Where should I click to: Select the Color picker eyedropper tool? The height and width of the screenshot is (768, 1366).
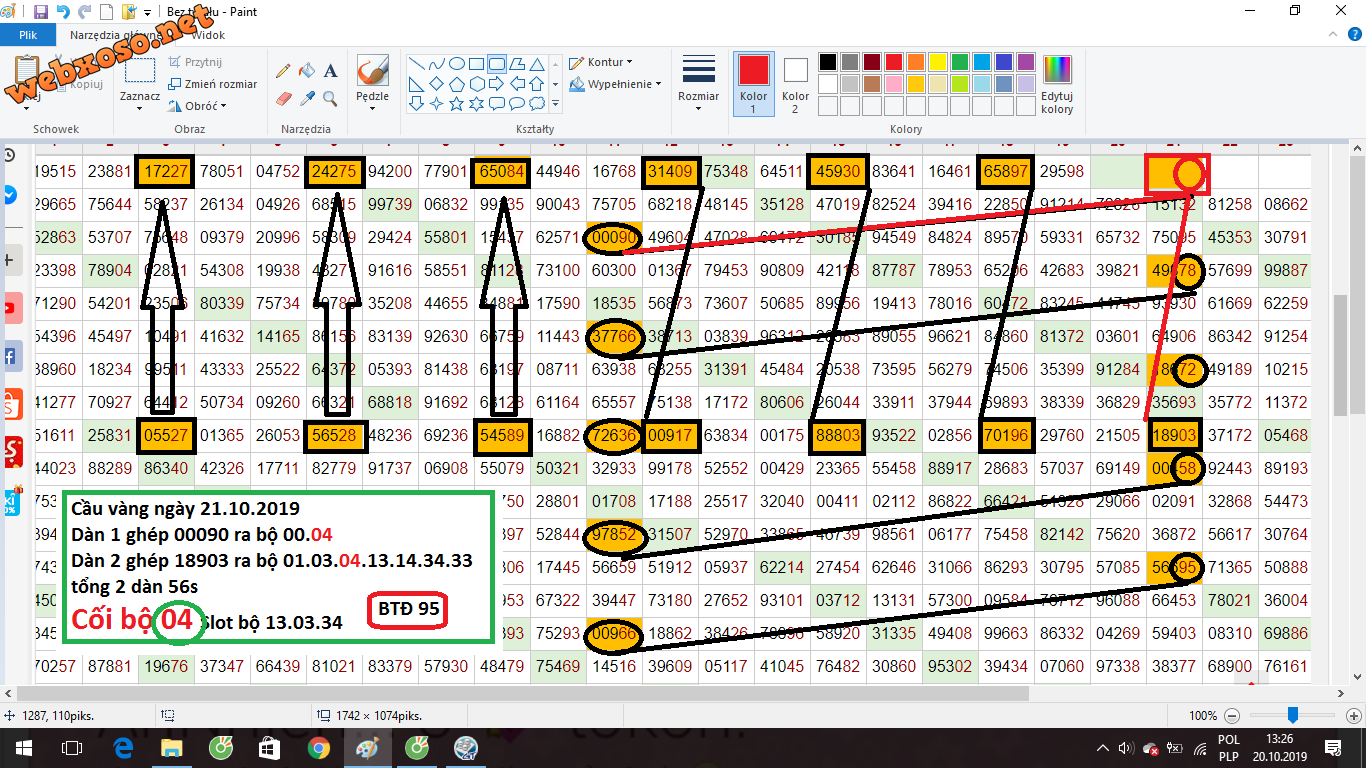pos(307,99)
